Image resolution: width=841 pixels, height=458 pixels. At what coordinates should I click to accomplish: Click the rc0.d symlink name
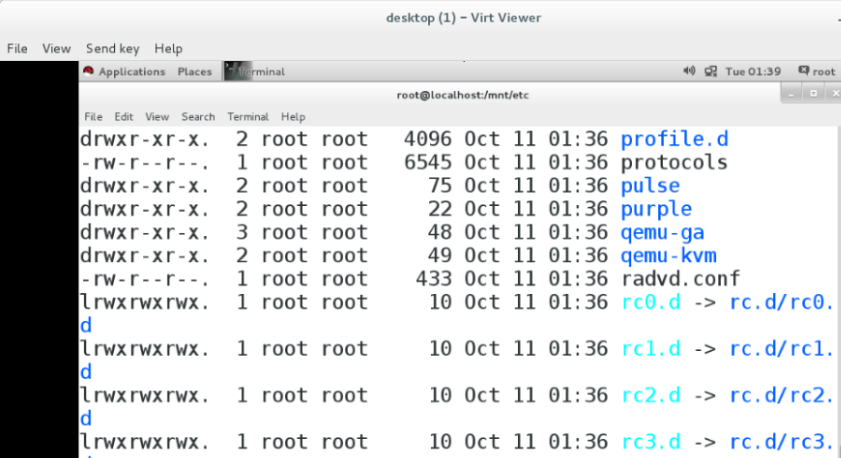[x=651, y=302]
